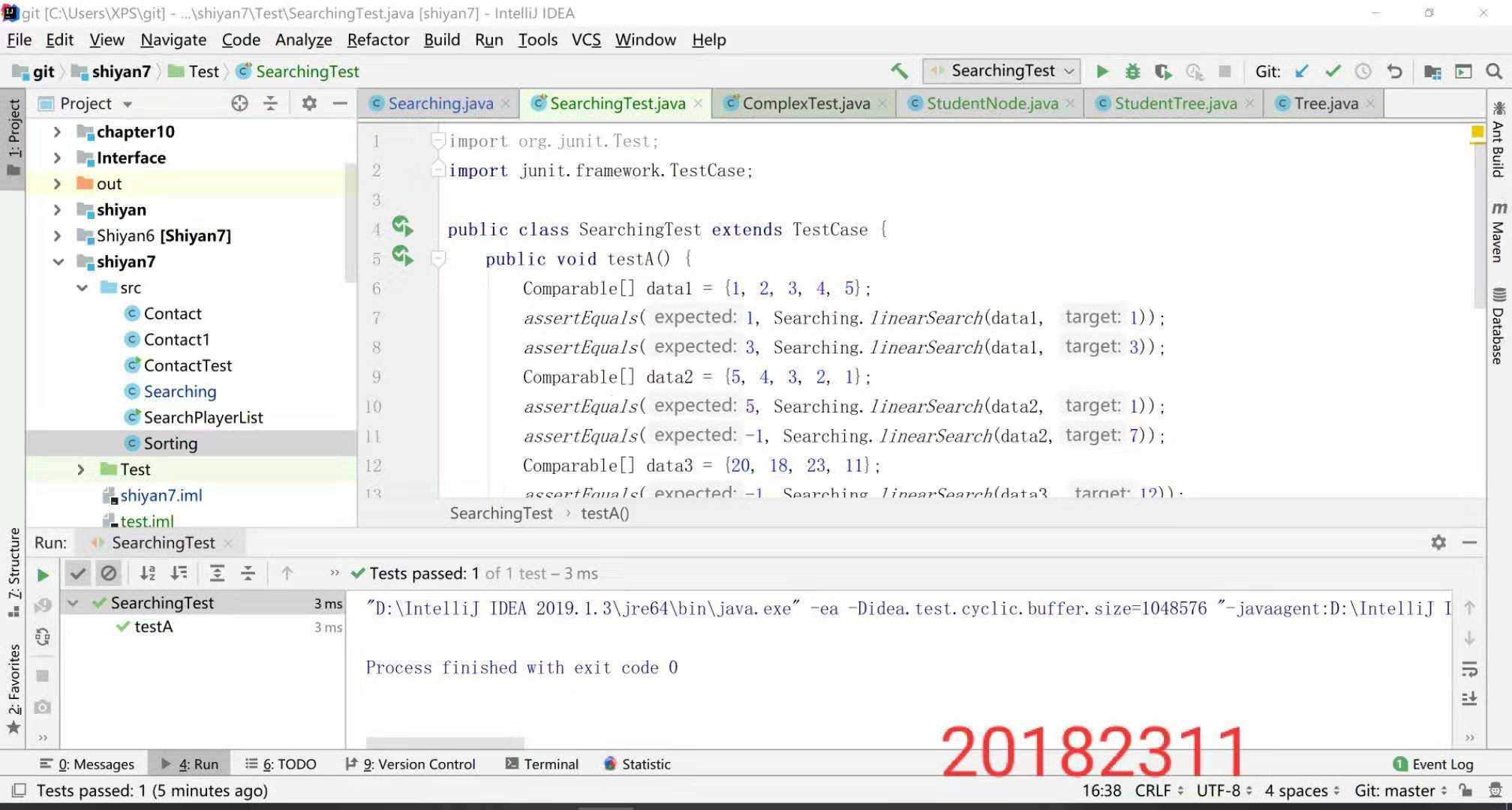Collapse SearchingTest node in test results
The width and height of the screenshot is (1512, 810).
(x=73, y=603)
